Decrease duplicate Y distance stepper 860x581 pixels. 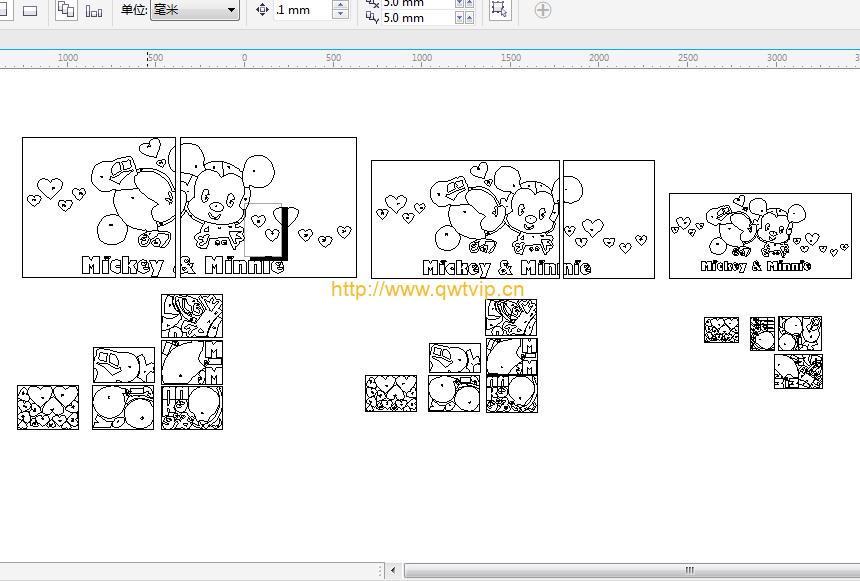[x=460, y=18]
